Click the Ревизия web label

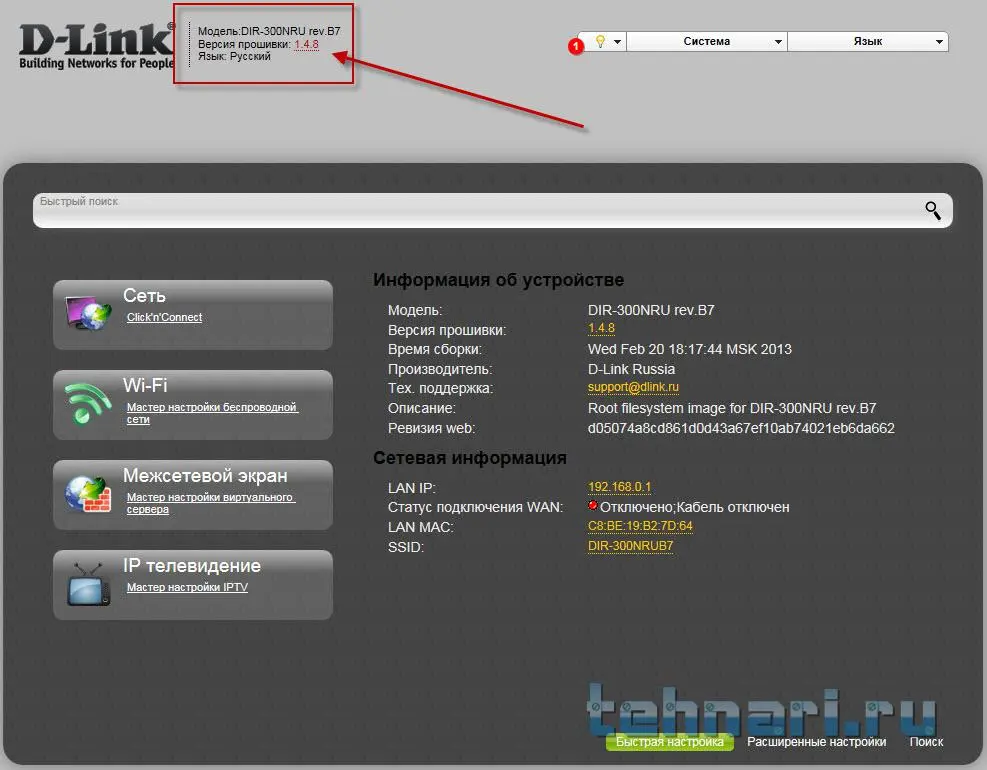[431, 428]
